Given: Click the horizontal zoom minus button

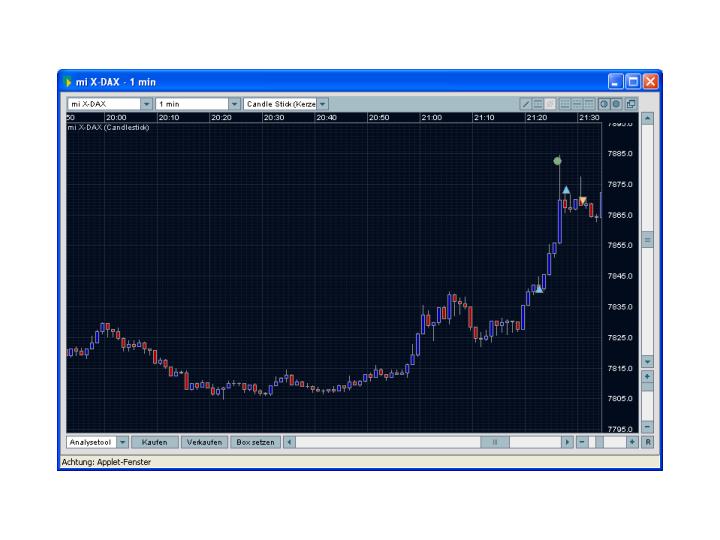Looking at the screenshot, I should [x=582, y=442].
